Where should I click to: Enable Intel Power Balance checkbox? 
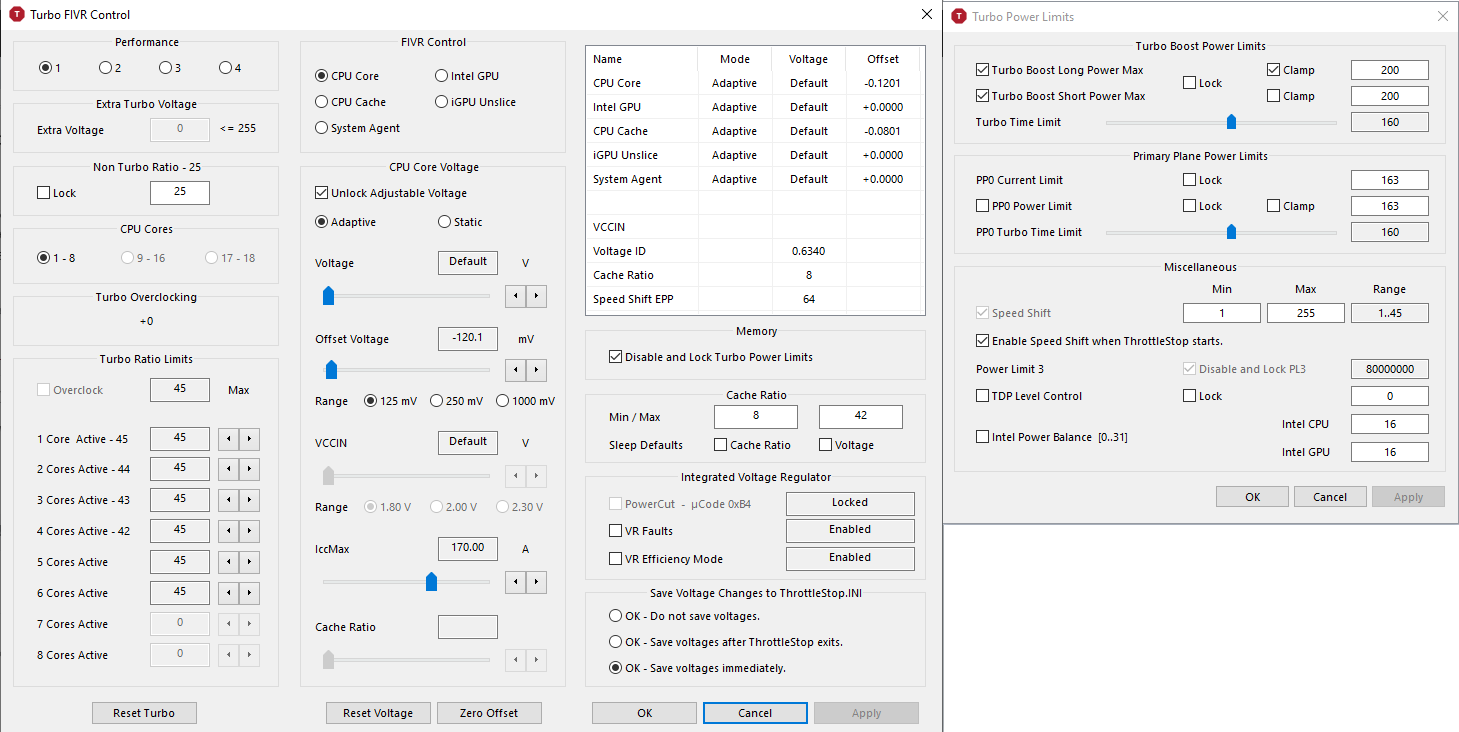[982, 437]
